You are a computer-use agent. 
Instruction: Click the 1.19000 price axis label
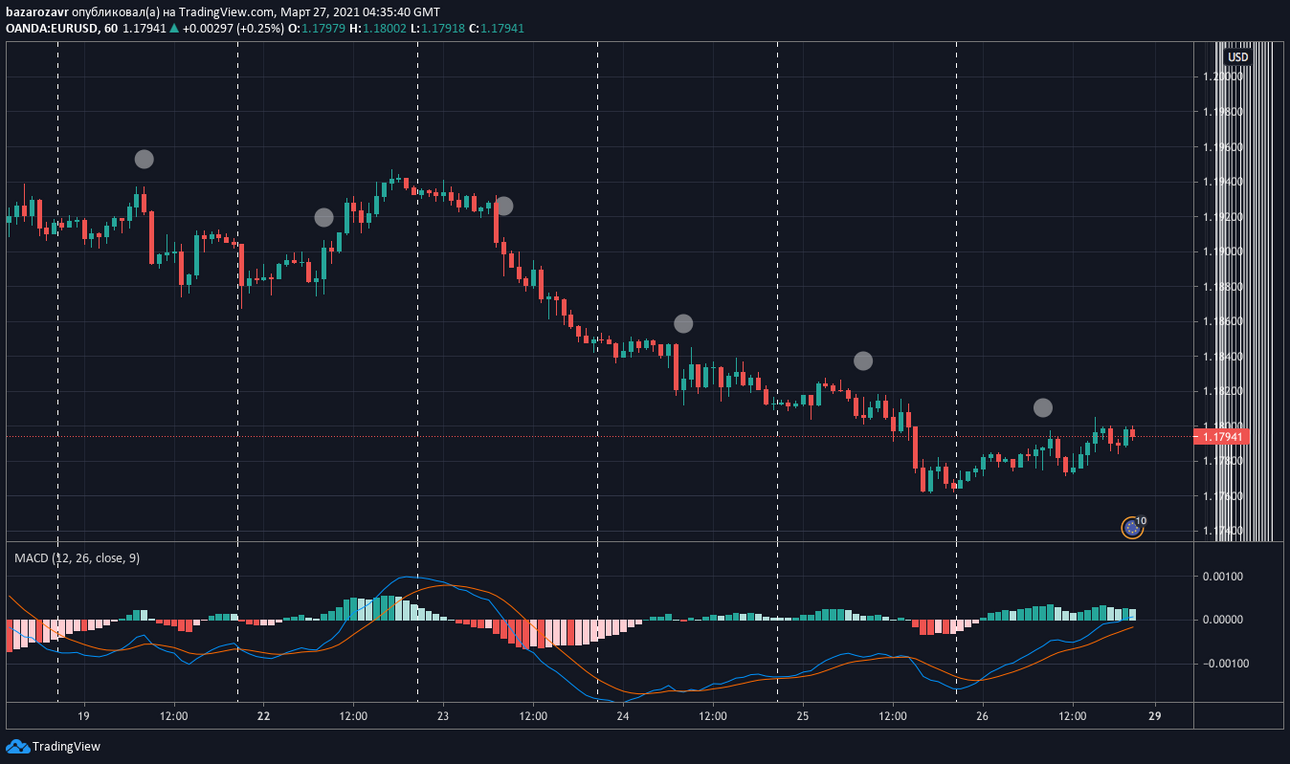[1223, 252]
